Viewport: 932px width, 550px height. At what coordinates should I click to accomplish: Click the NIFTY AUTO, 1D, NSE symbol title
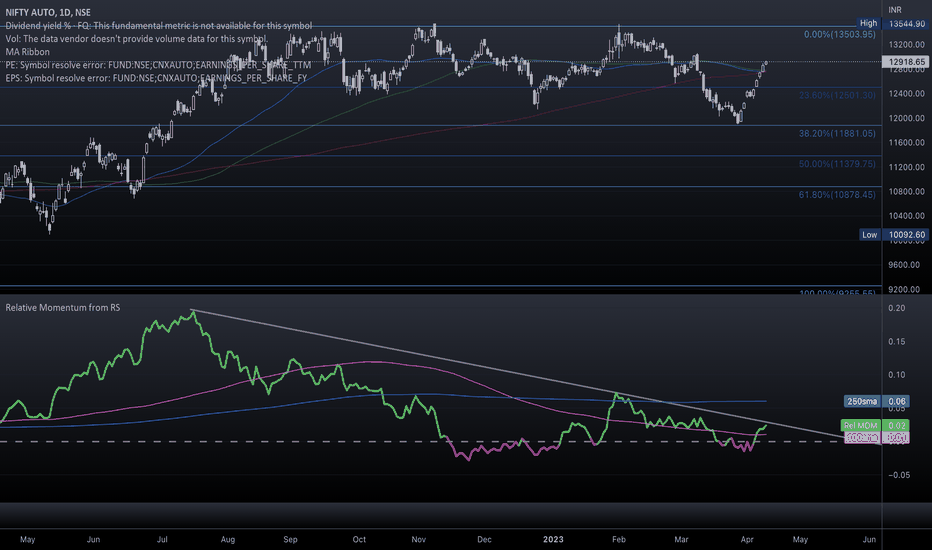[48, 12]
